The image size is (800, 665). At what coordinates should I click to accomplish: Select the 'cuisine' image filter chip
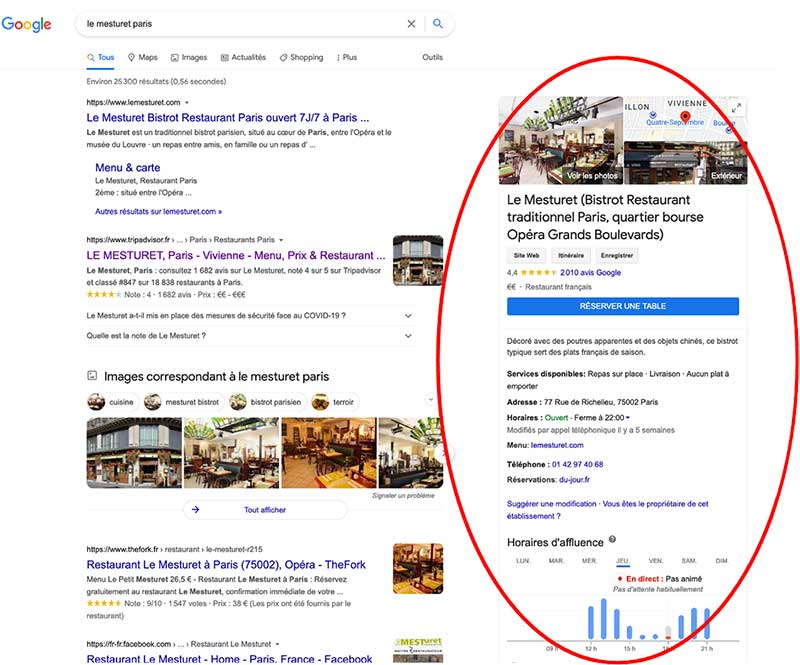[111, 401]
